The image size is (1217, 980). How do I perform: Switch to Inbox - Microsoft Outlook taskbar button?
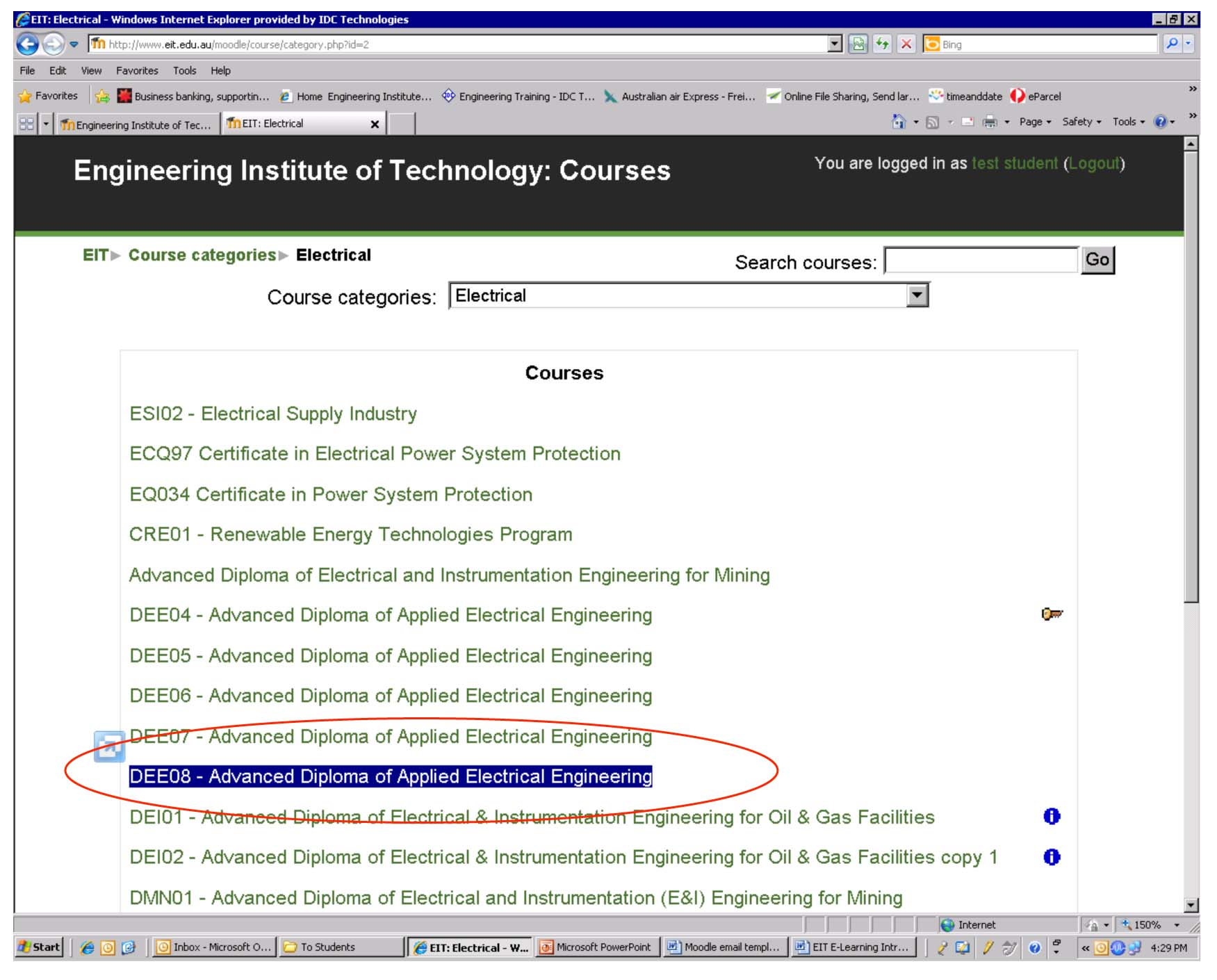click(x=214, y=947)
